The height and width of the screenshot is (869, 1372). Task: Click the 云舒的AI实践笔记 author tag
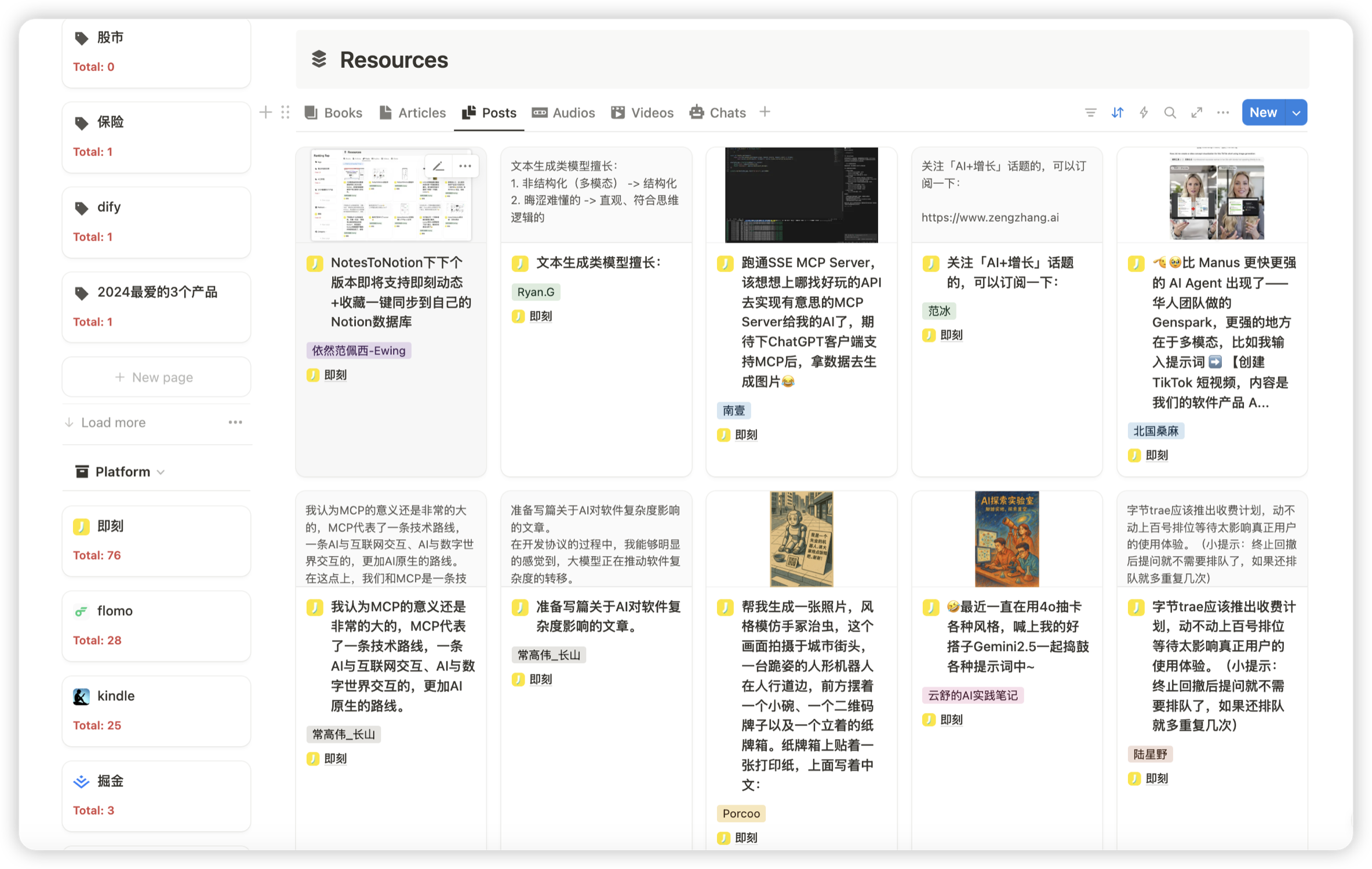pos(973,696)
